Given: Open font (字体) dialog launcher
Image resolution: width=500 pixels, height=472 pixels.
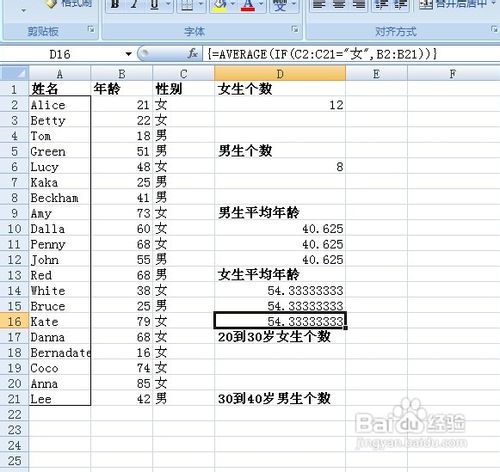Looking at the screenshot, I should click(x=295, y=30).
